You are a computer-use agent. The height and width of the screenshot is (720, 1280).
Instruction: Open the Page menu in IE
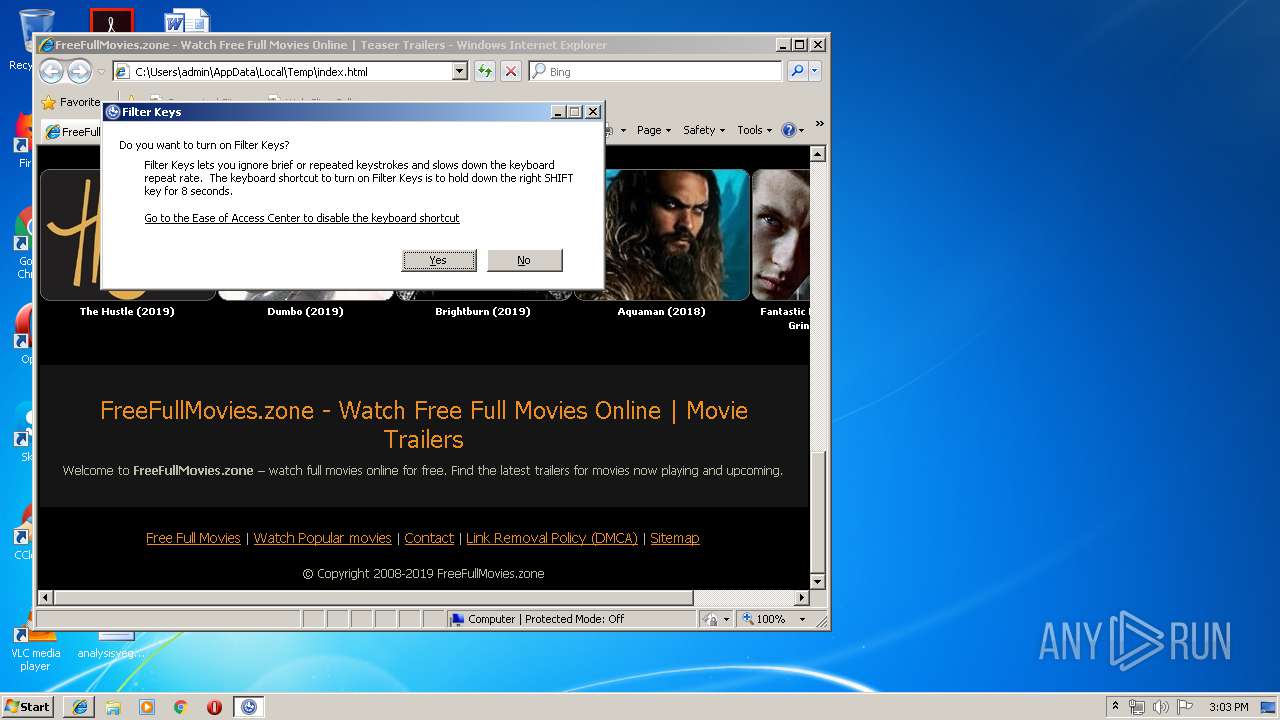tap(654, 130)
